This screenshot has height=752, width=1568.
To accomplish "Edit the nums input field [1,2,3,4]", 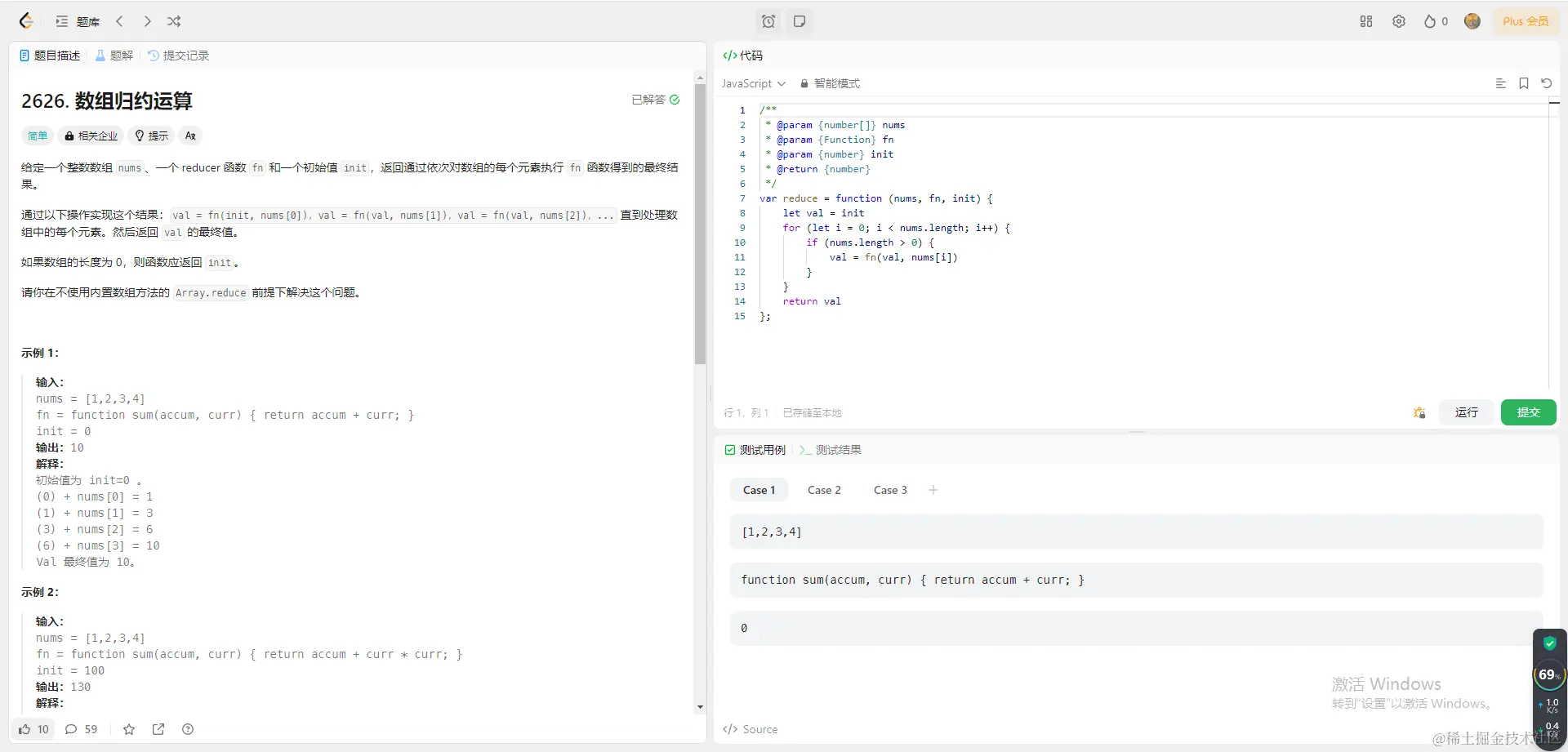I will [1136, 532].
